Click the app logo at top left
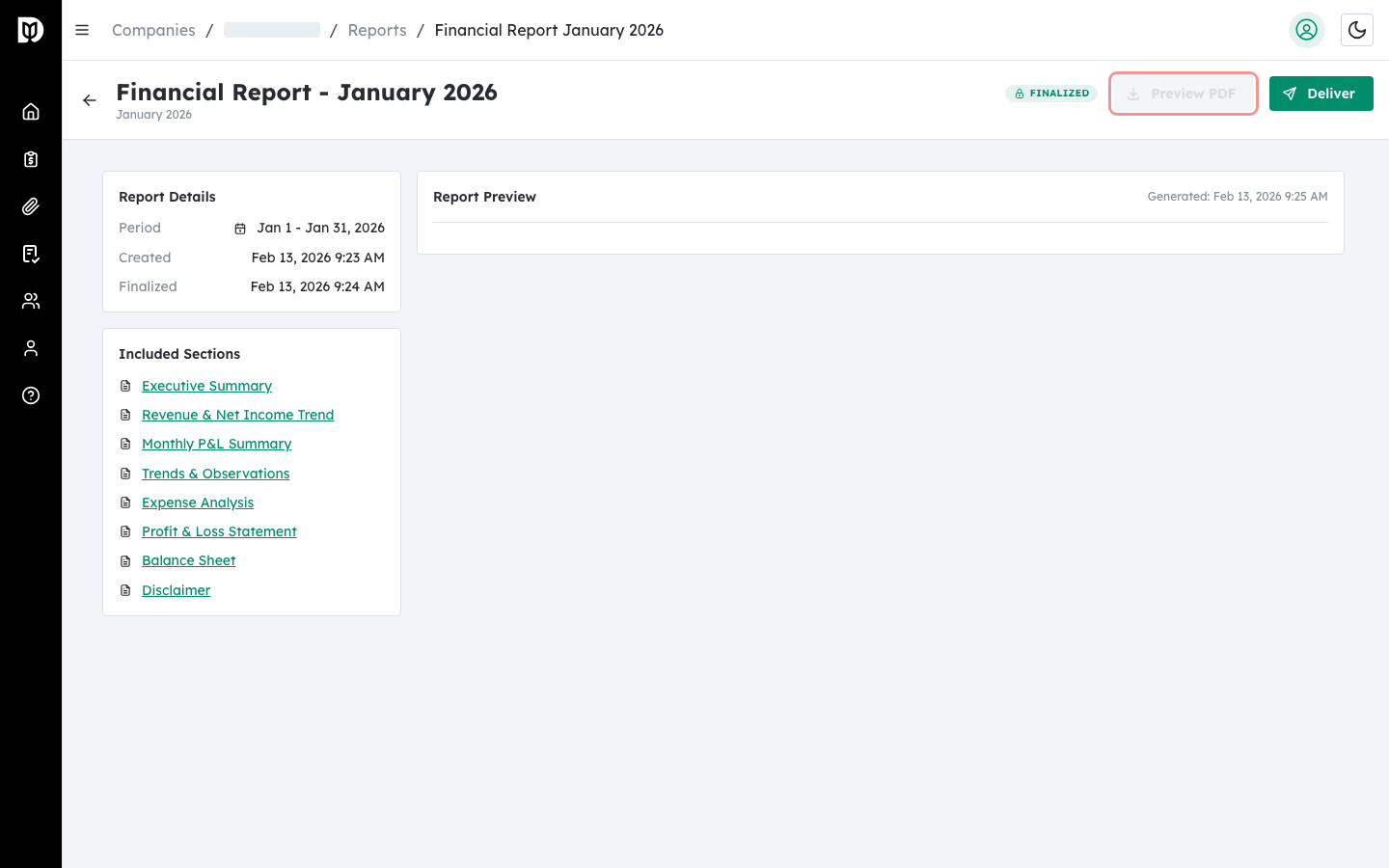Image resolution: width=1389 pixels, height=868 pixels. [x=29, y=29]
